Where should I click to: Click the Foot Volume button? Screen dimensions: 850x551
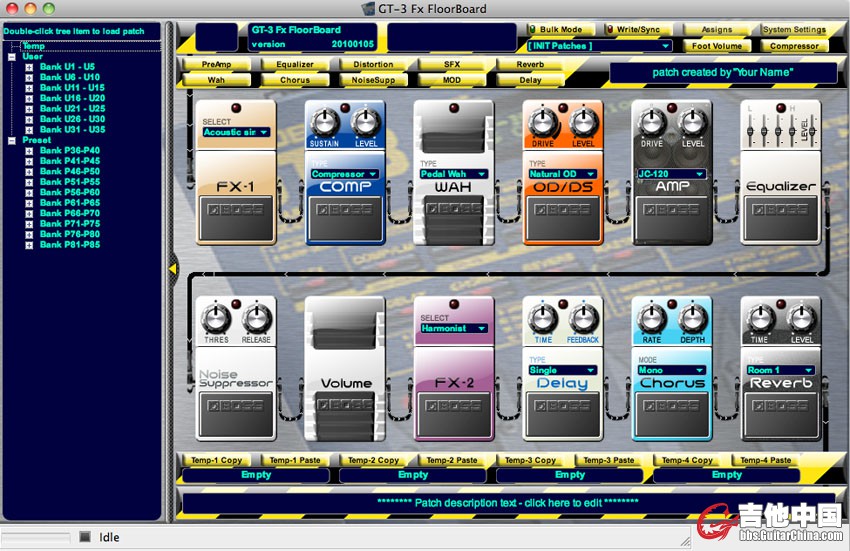717,46
